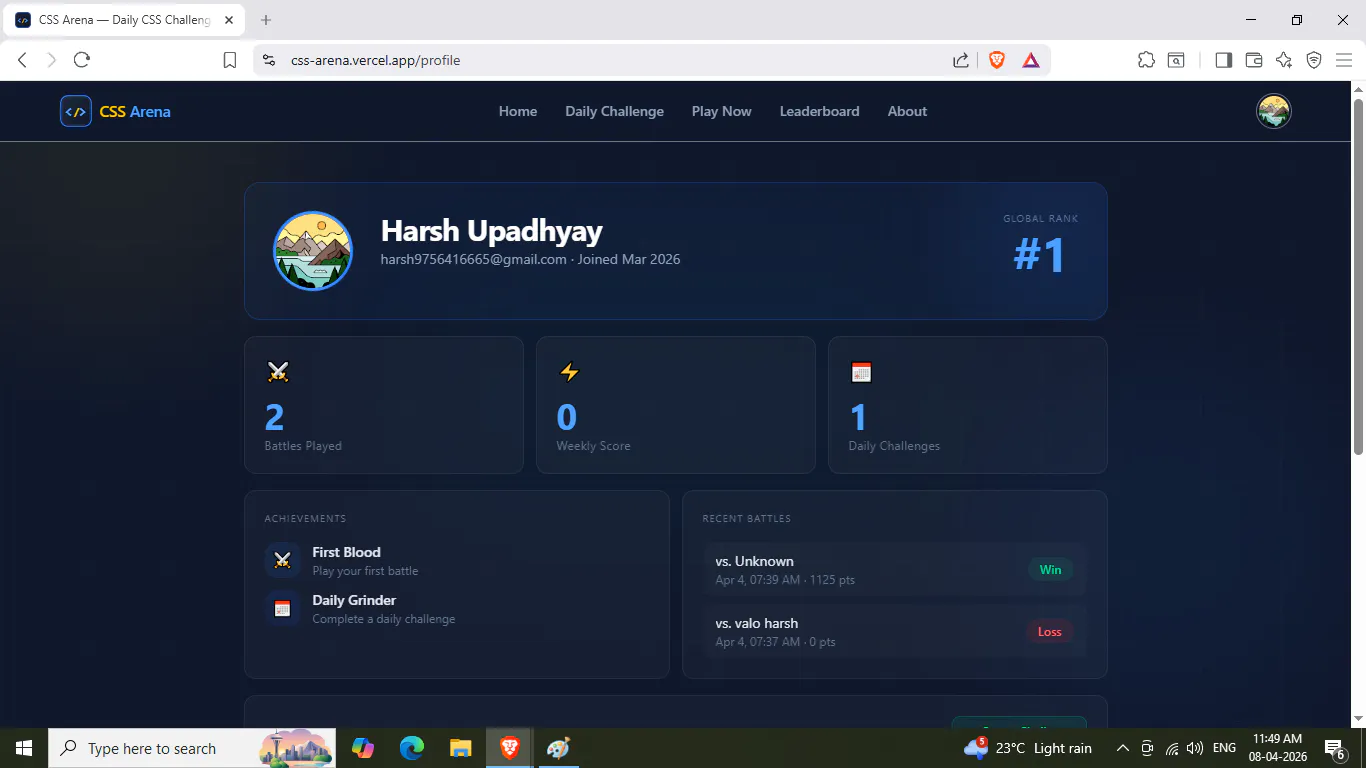The image size is (1366, 768).
Task: Click the Battles Played count 2
Action: point(274,417)
